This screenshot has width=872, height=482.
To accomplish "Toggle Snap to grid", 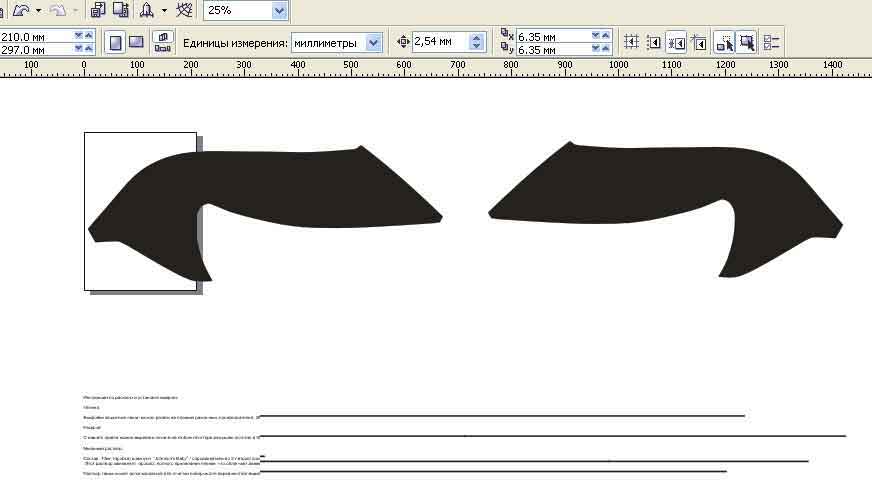I will [x=631, y=42].
